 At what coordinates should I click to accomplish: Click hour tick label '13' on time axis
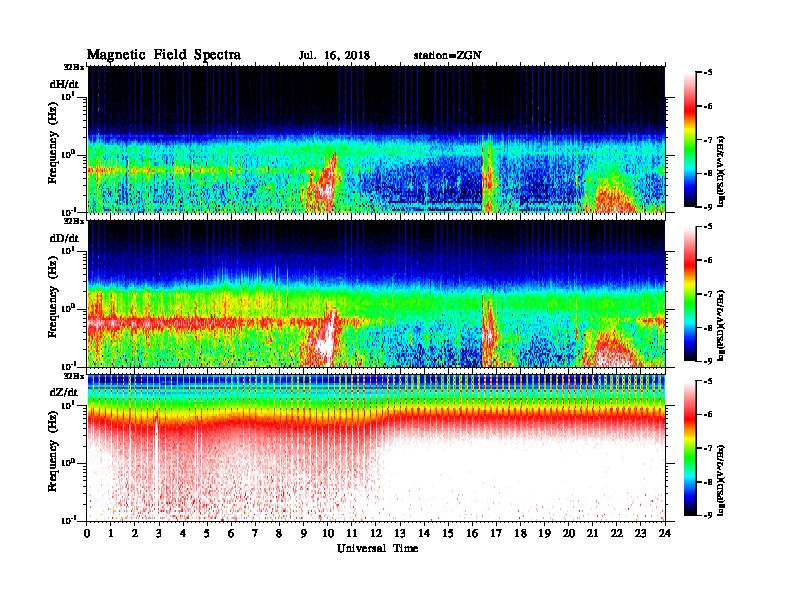400,534
